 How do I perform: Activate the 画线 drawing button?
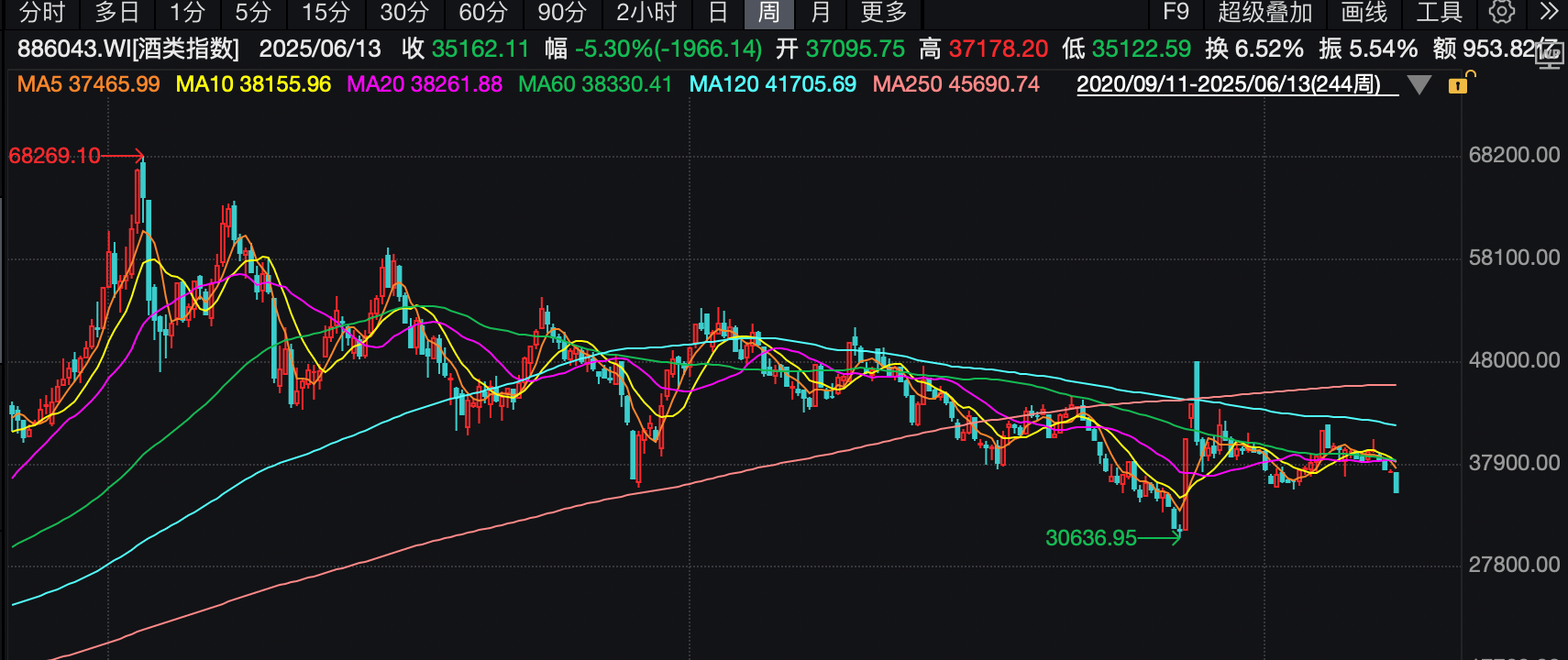pyautogui.click(x=1364, y=12)
